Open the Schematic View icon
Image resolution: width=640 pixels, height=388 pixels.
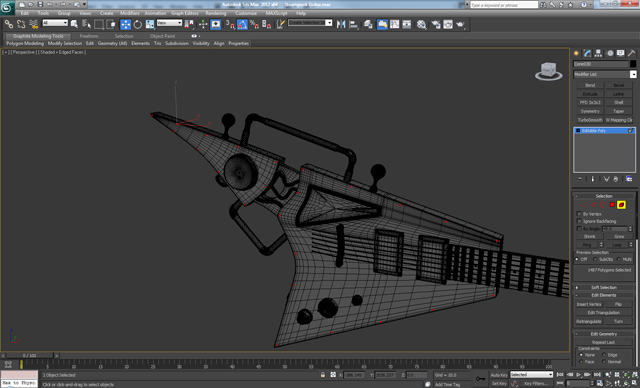407,24
